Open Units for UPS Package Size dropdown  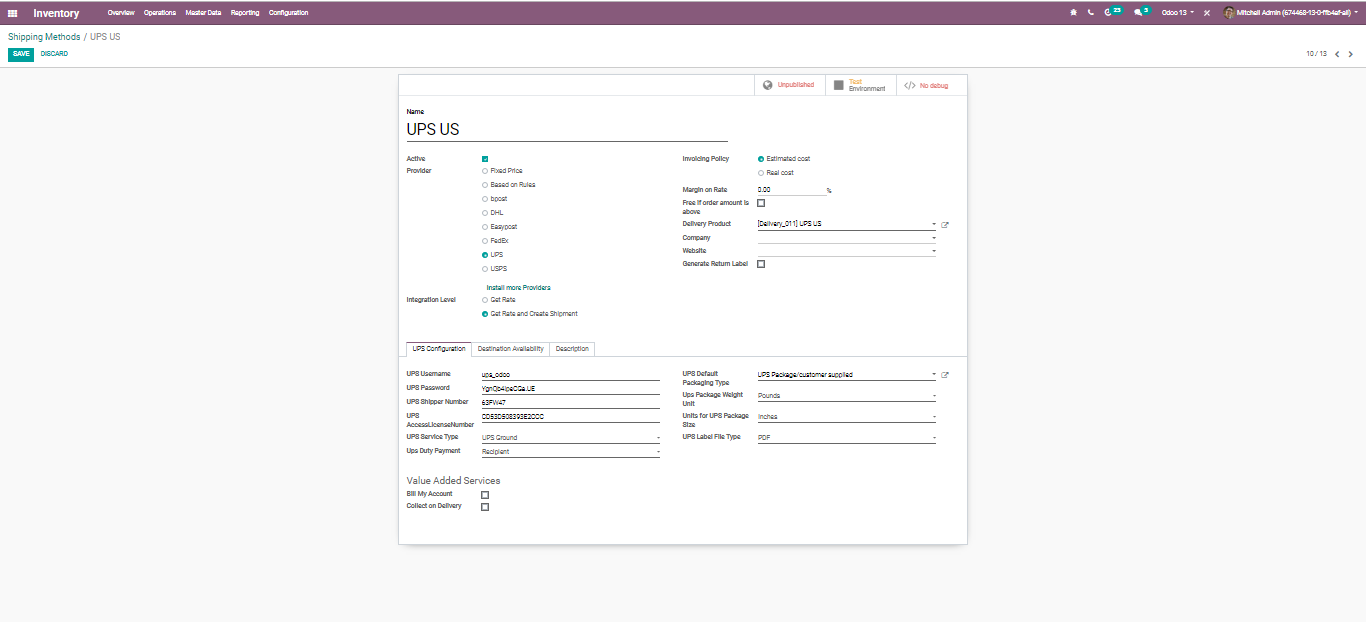pos(847,417)
